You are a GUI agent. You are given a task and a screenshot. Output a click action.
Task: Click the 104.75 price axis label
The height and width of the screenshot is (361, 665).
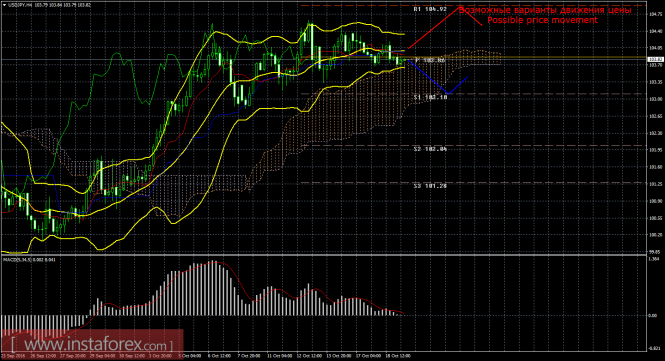click(x=655, y=14)
